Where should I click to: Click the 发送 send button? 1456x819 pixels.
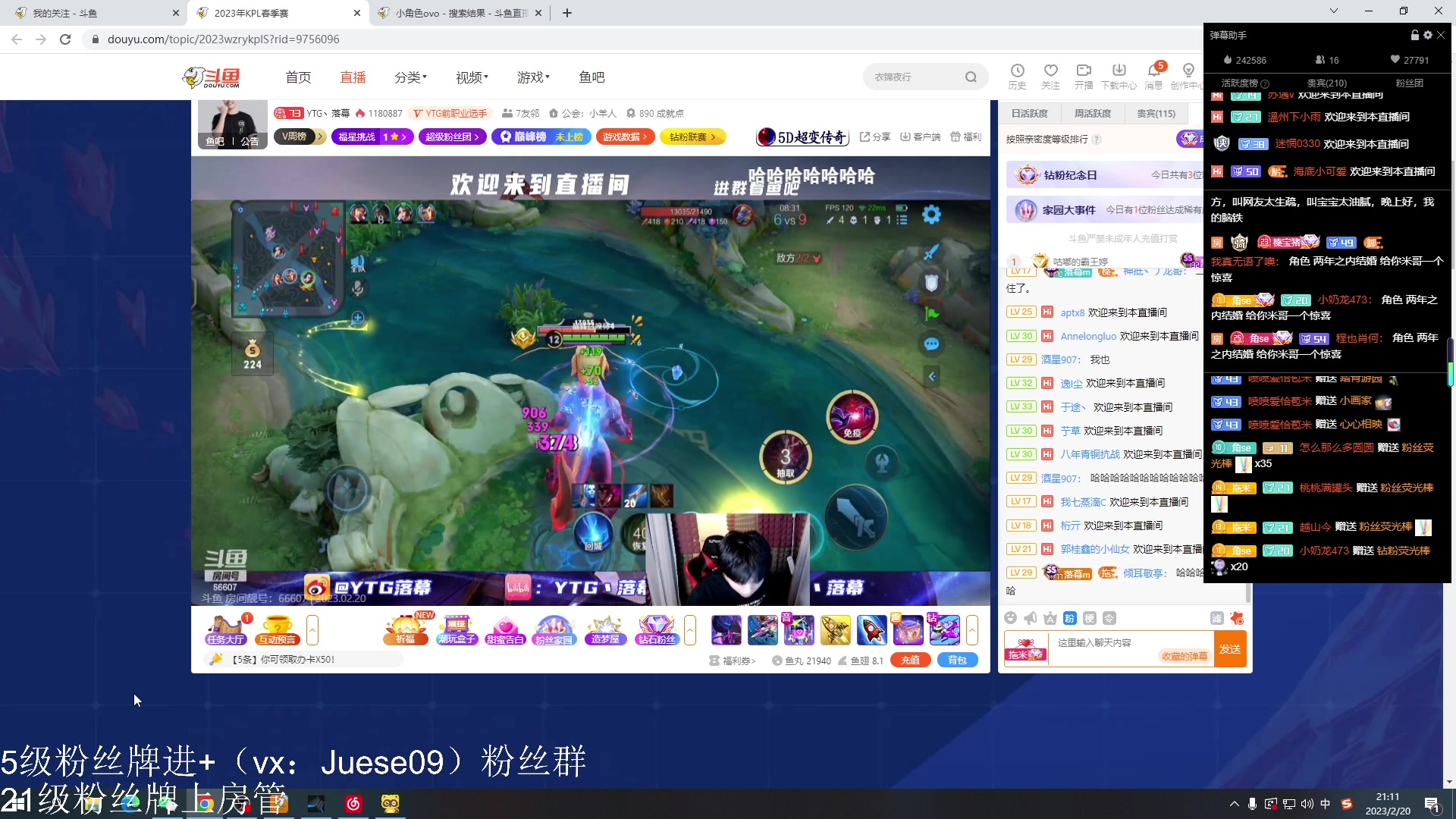(x=1229, y=649)
